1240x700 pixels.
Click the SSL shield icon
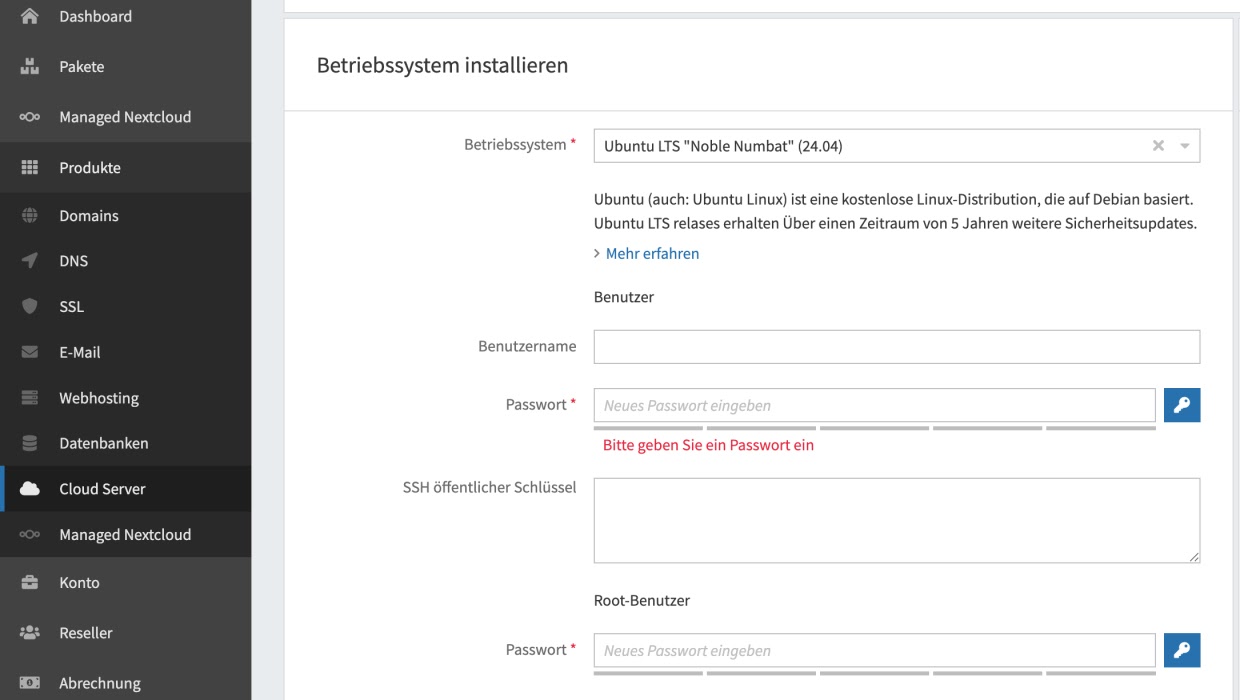pyautogui.click(x=30, y=307)
